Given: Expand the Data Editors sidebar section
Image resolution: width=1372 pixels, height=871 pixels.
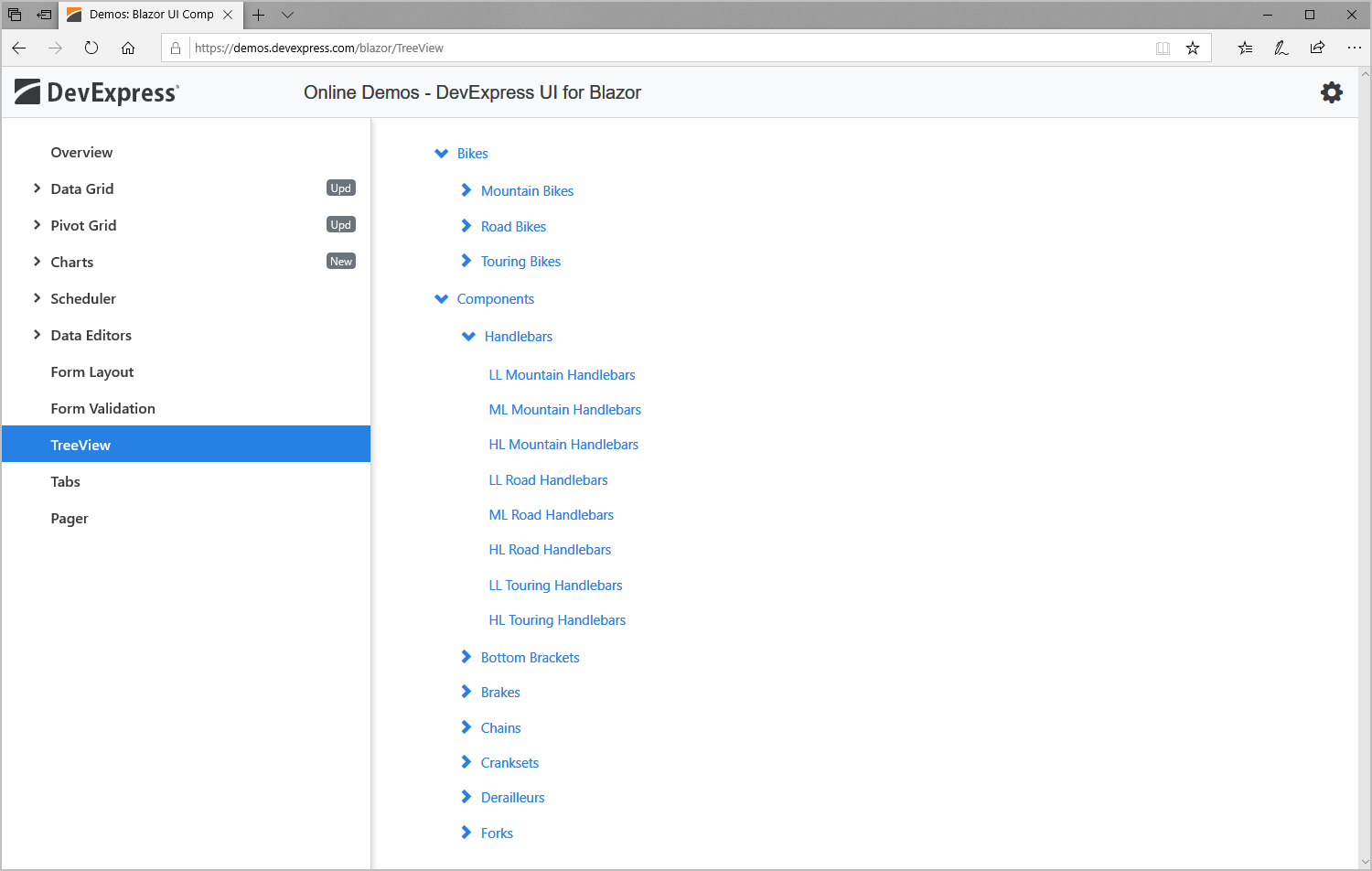Looking at the screenshot, I should [37, 335].
